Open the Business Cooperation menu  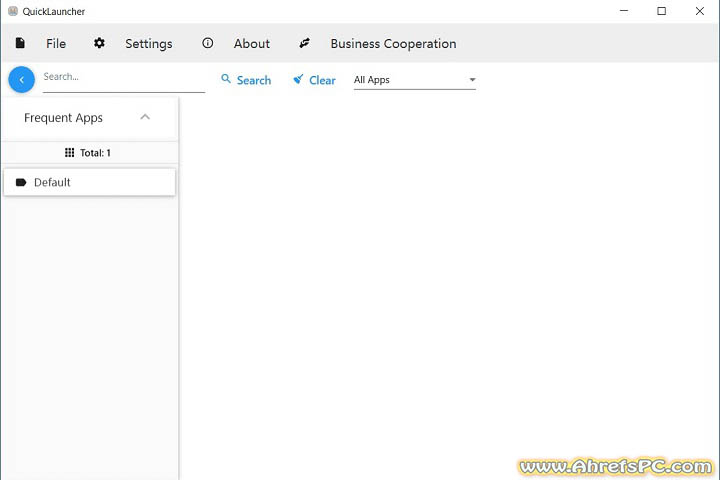(x=393, y=44)
